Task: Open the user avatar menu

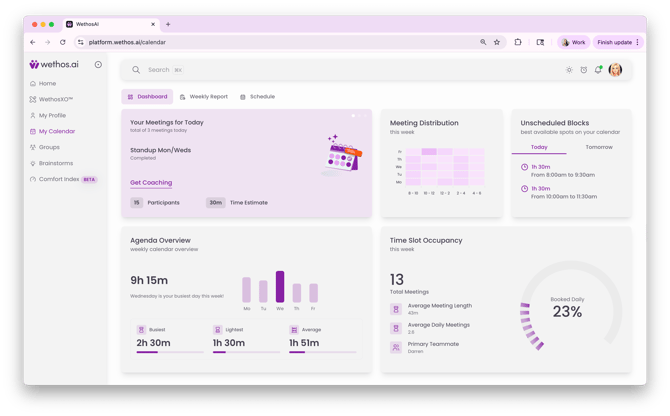Action: (615, 70)
